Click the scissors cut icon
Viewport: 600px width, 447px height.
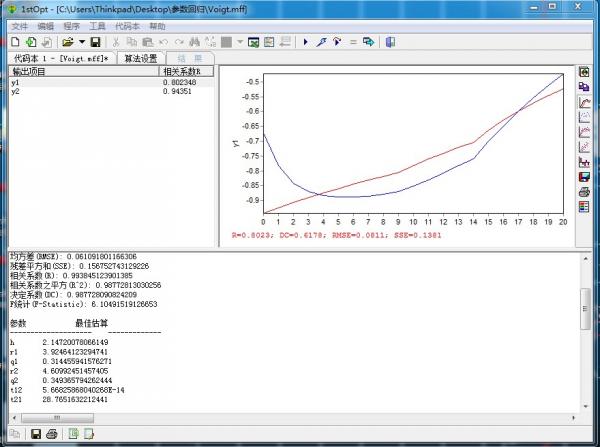[x=116, y=42]
